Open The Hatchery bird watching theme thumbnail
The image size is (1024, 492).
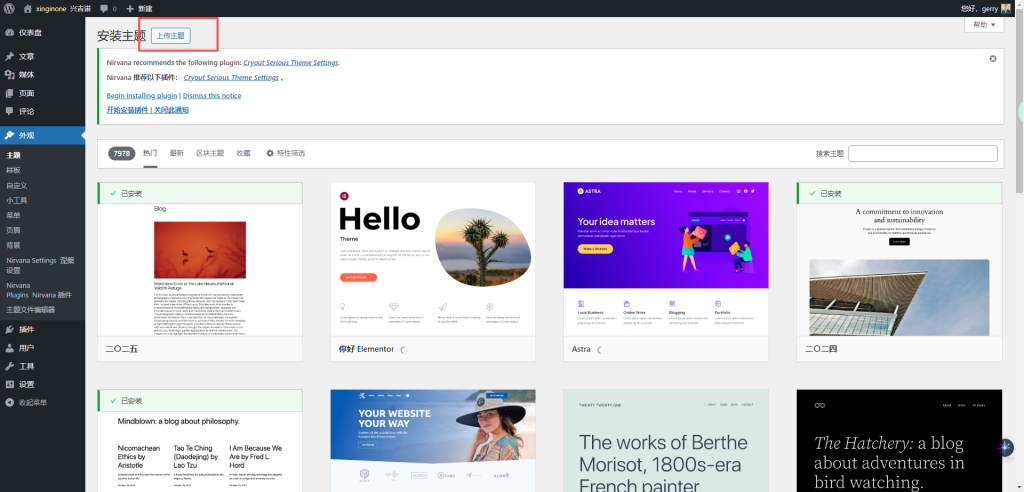click(x=899, y=441)
